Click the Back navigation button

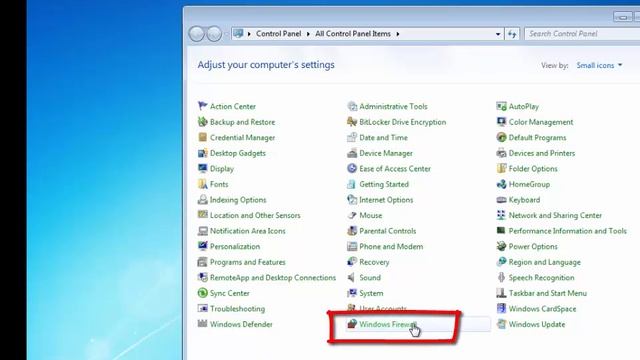coord(196,34)
